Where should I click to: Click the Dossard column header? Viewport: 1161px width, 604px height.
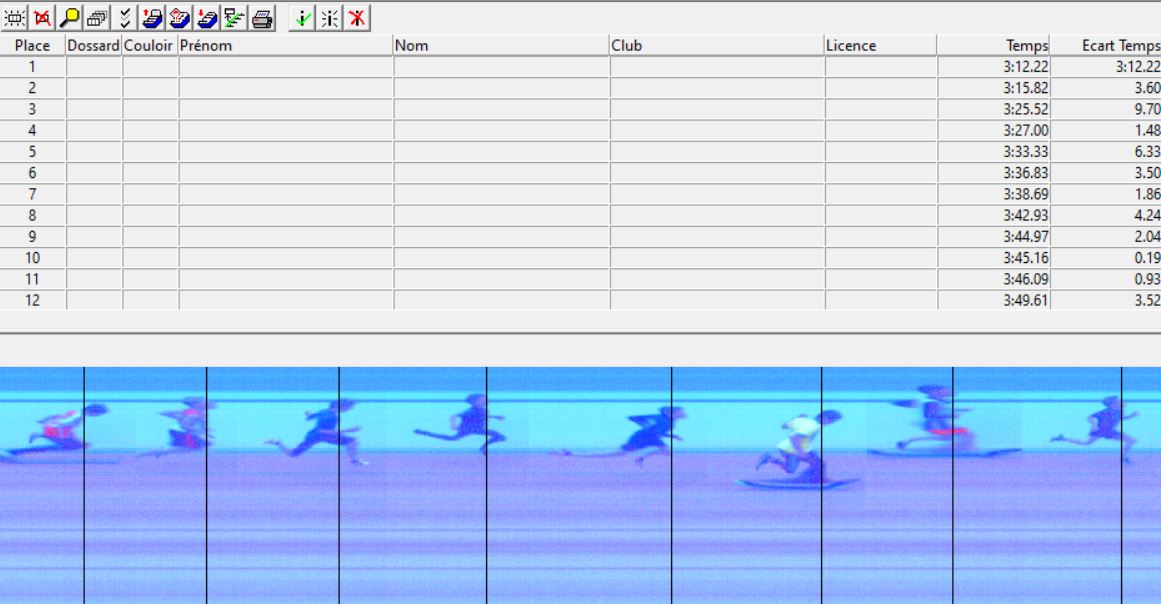(94, 45)
